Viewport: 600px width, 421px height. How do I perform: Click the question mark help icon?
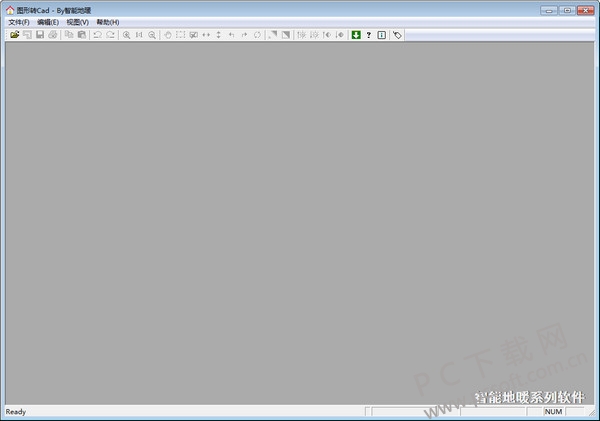368,35
